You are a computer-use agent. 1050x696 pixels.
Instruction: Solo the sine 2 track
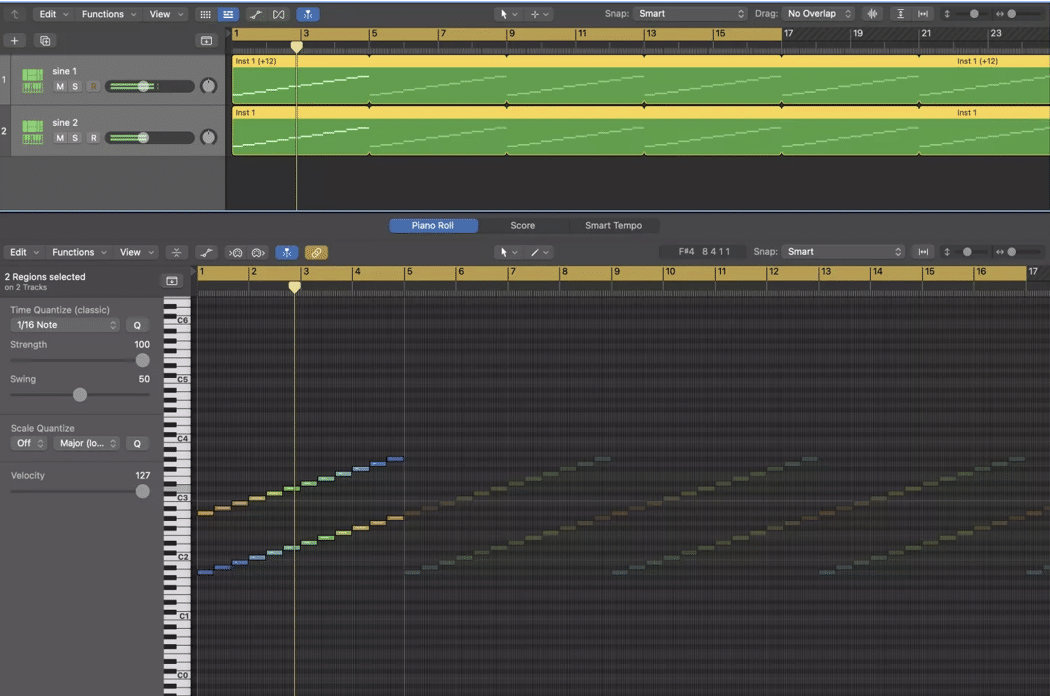pyautogui.click(x=75, y=138)
